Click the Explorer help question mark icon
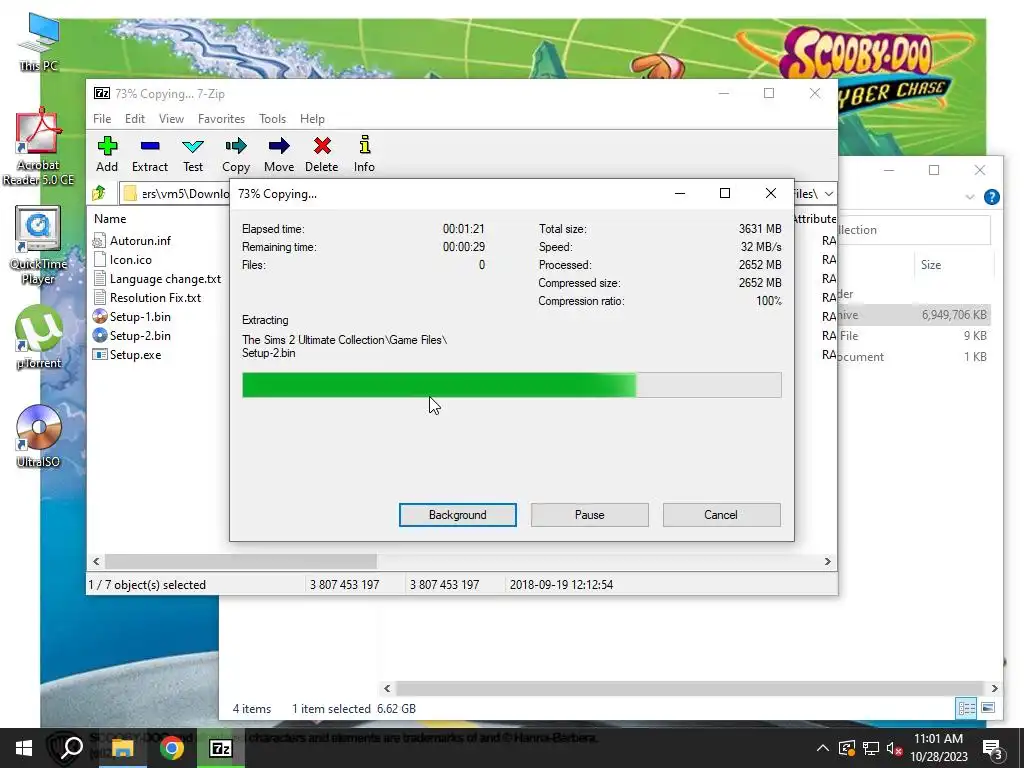Viewport: 1024px width, 768px height. click(991, 197)
